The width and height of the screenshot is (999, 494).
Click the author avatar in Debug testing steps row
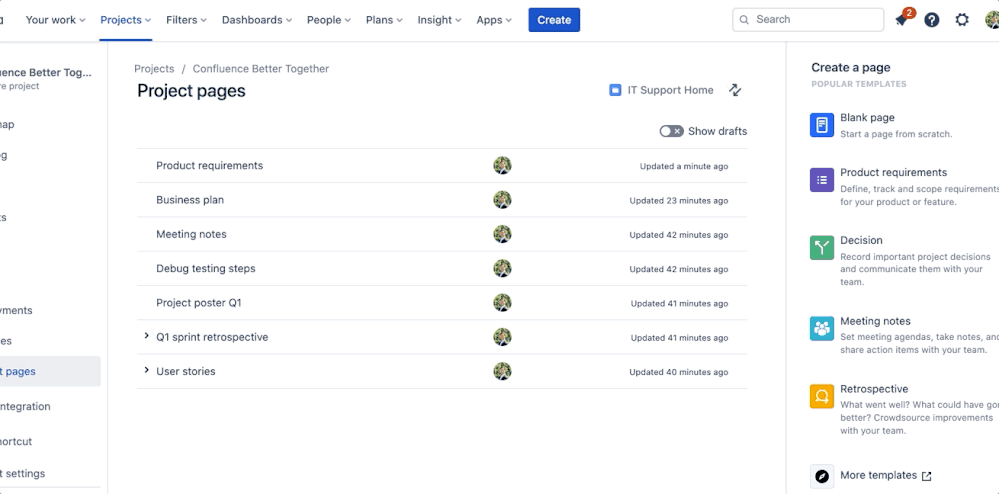[502, 269]
